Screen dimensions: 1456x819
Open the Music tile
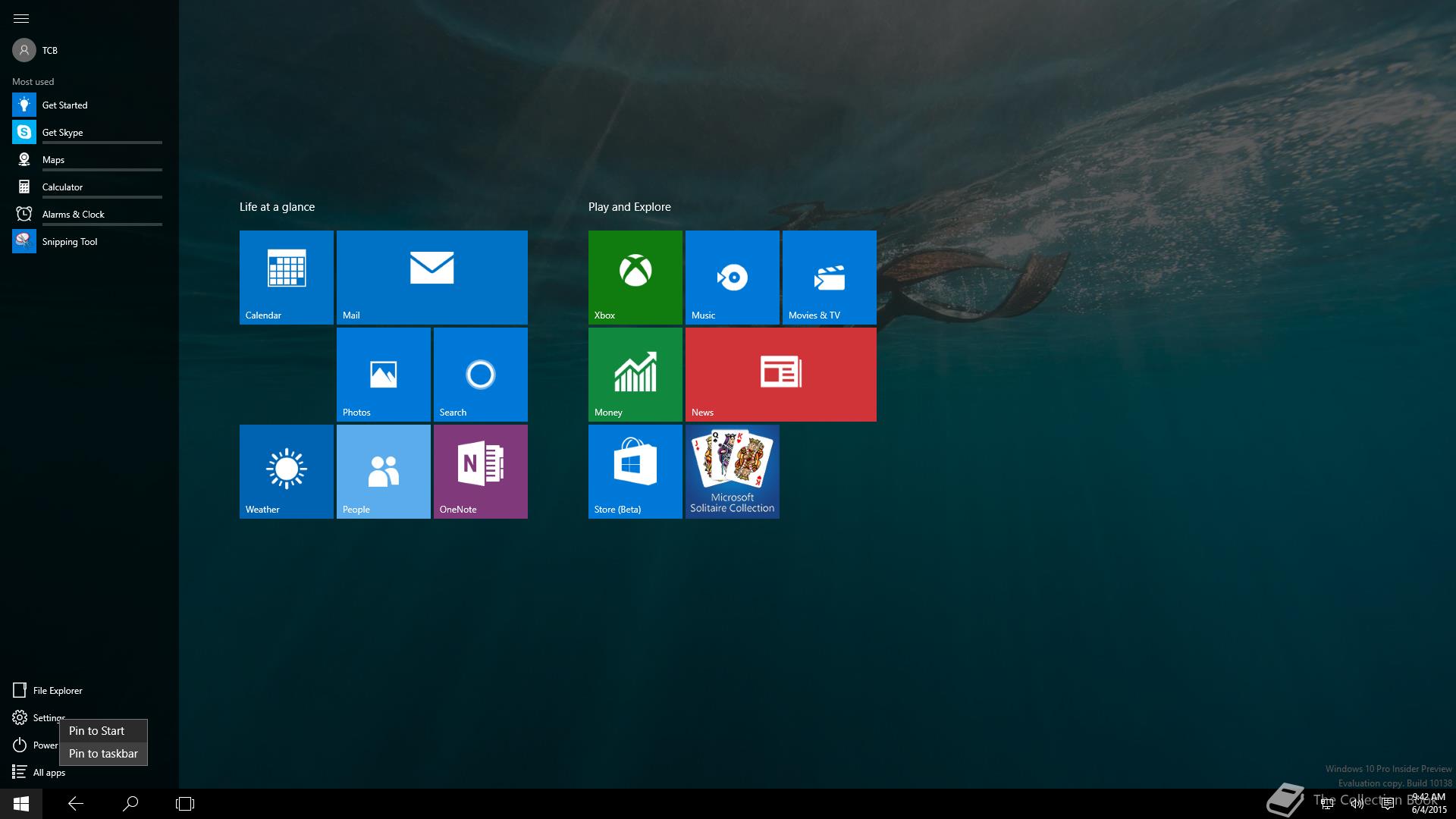[x=732, y=278]
